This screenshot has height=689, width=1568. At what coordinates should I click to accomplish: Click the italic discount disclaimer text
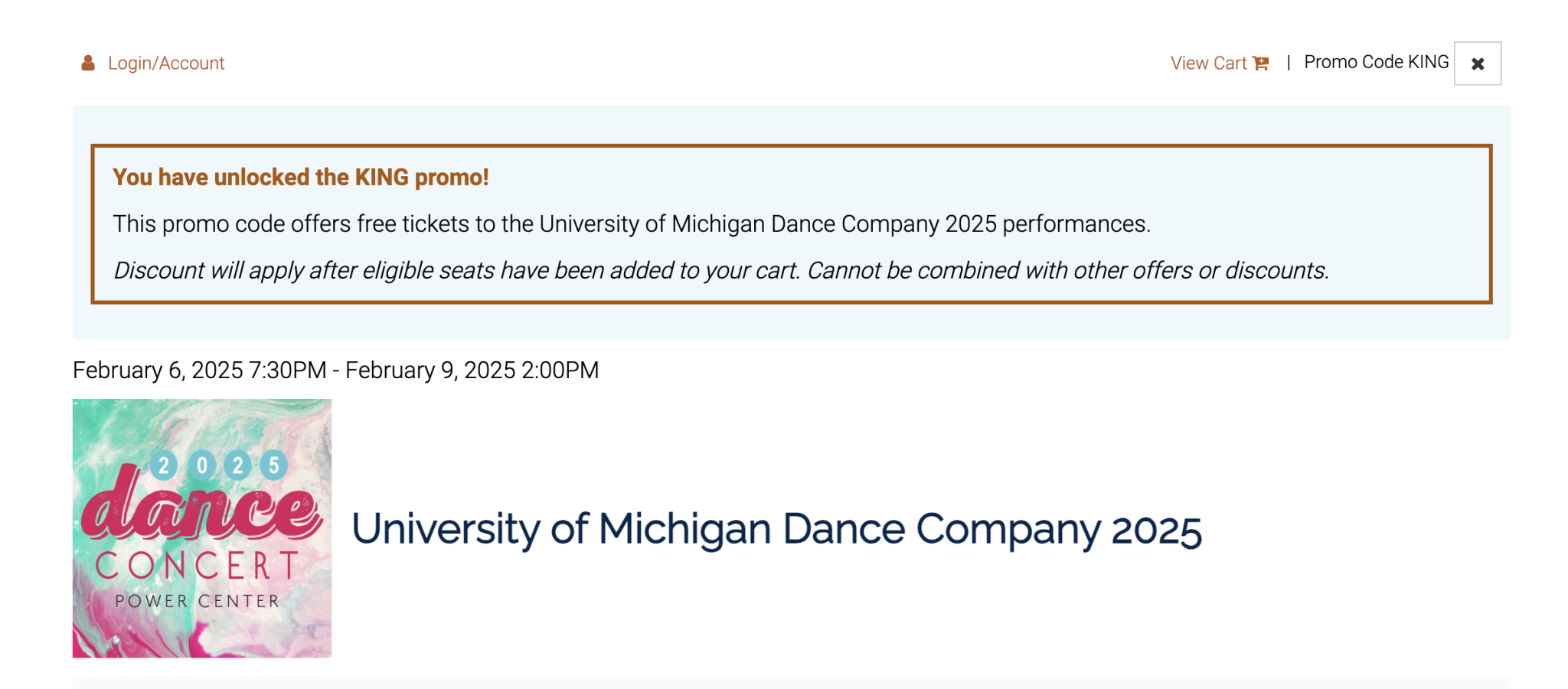click(x=721, y=270)
